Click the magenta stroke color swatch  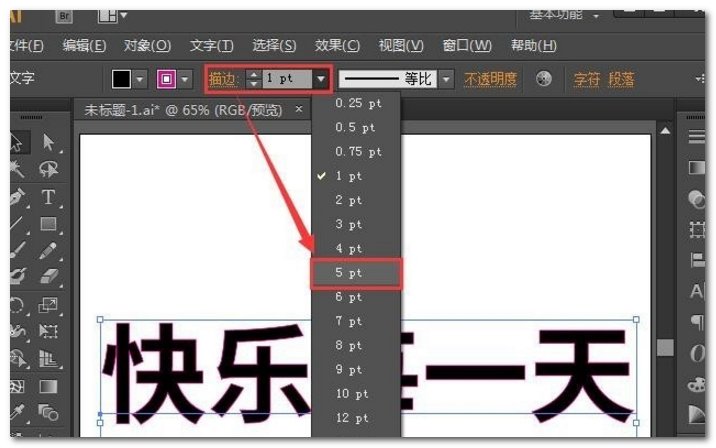coord(167,79)
